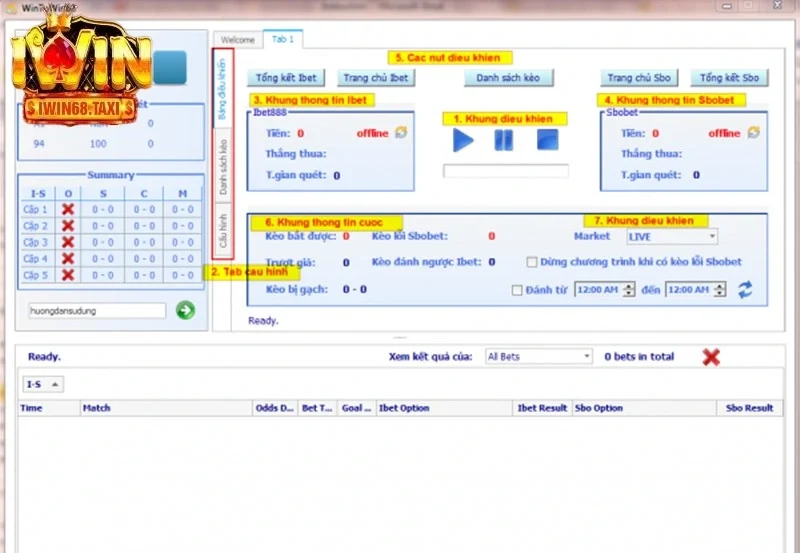Viewport: 800px width, 553px height.
Task: Adjust the đến end time spinner
Action: tap(720, 290)
